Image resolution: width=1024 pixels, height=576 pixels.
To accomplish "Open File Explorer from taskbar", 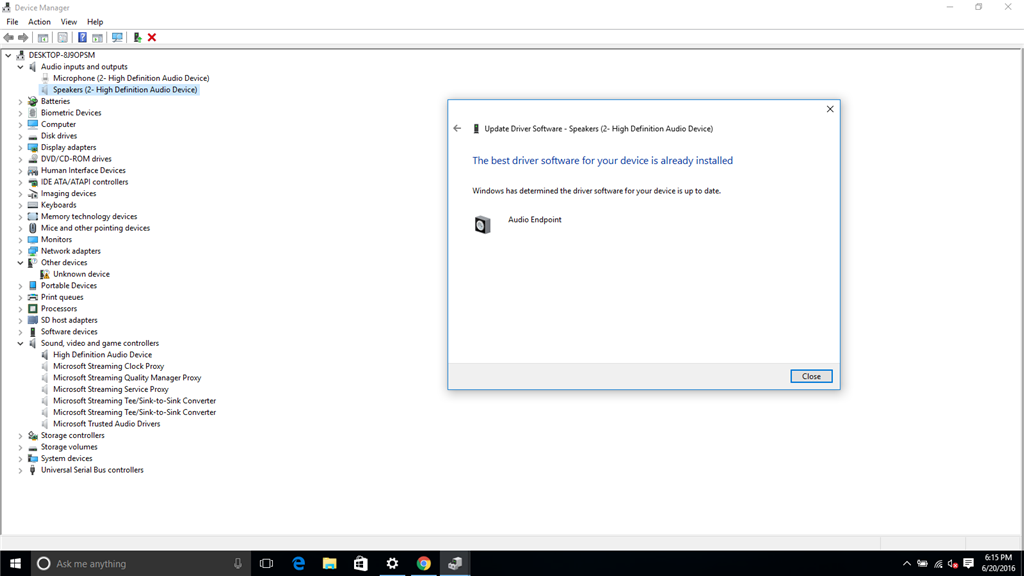I will click(x=329, y=564).
